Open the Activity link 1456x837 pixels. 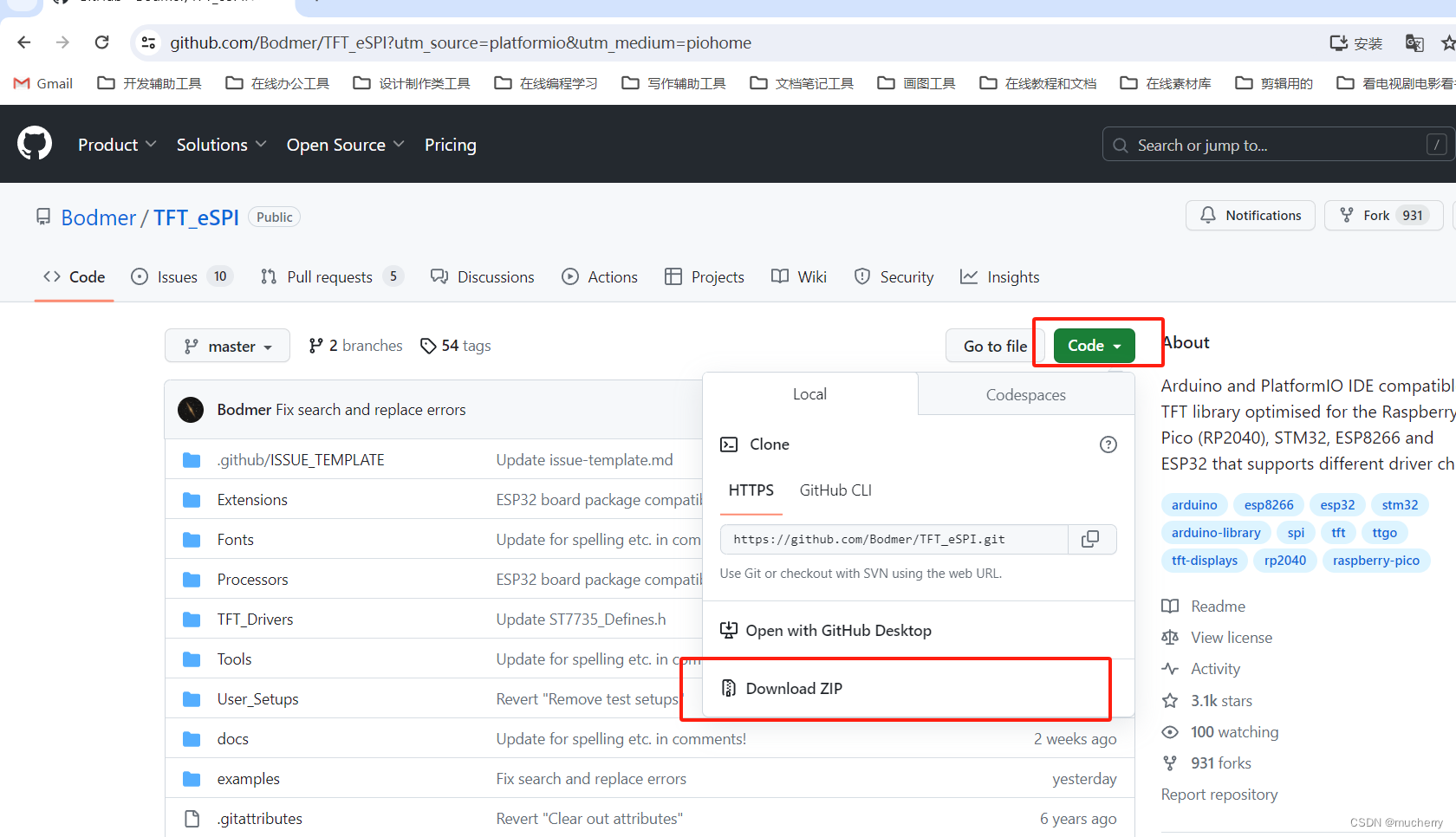[1215, 669]
